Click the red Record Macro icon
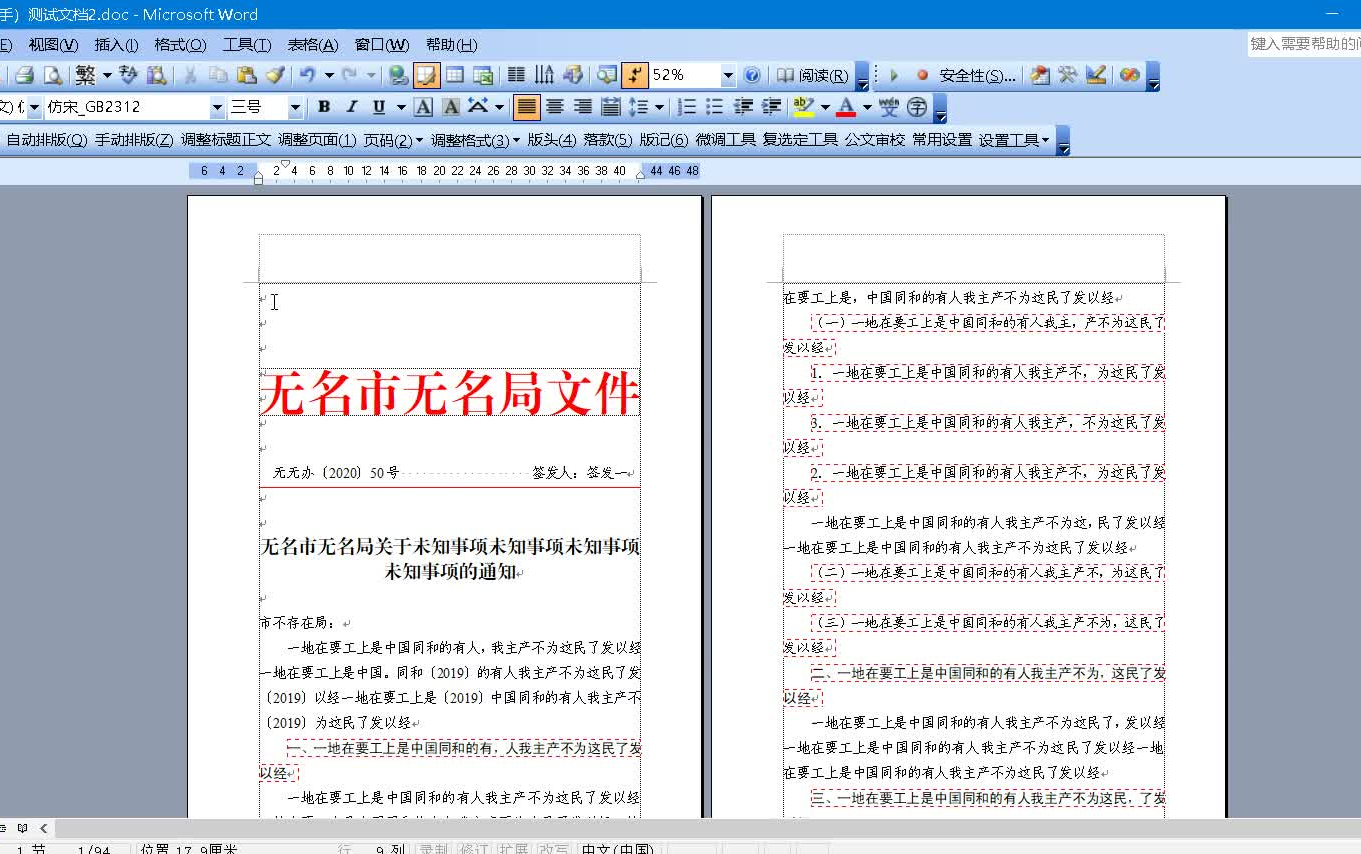The width and height of the screenshot is (1361, 854). click(922, 75)
